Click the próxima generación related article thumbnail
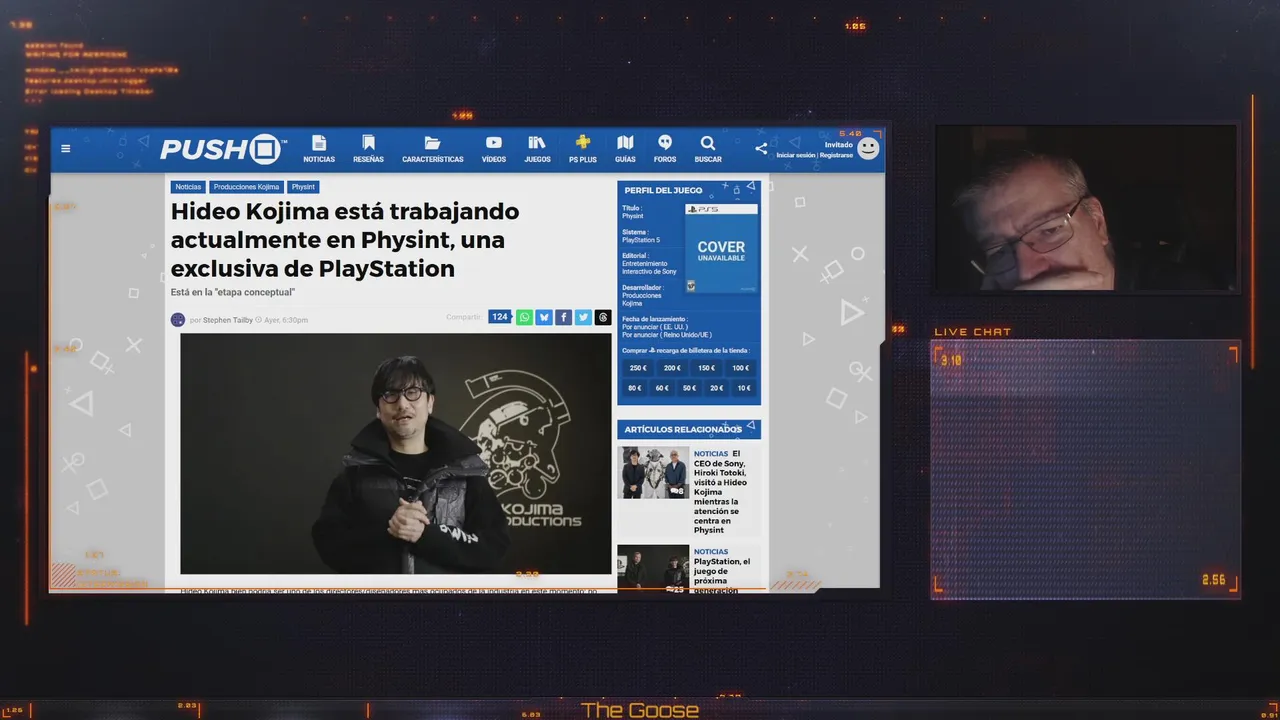1280x720 pixels. tap(653, 569)
